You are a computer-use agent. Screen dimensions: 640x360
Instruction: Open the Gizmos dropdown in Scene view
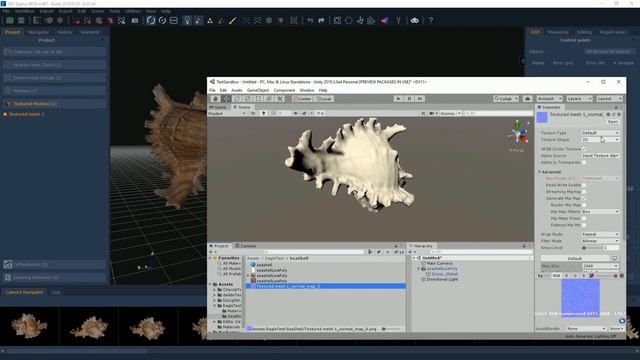[x=450, y=113]
